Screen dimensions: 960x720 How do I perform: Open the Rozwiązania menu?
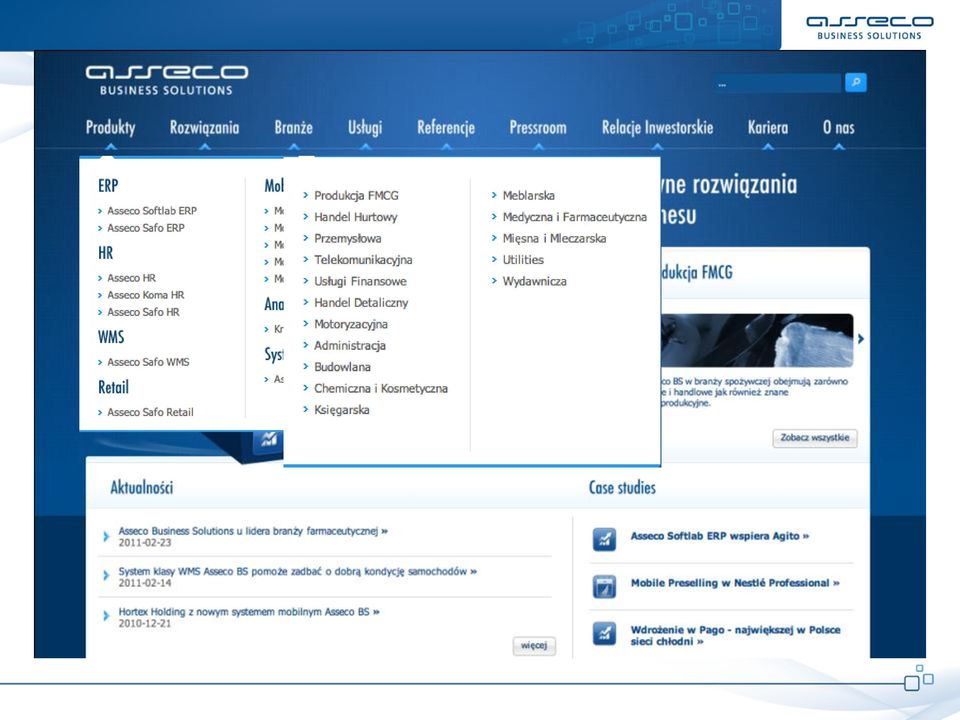(x=204, y=127)
